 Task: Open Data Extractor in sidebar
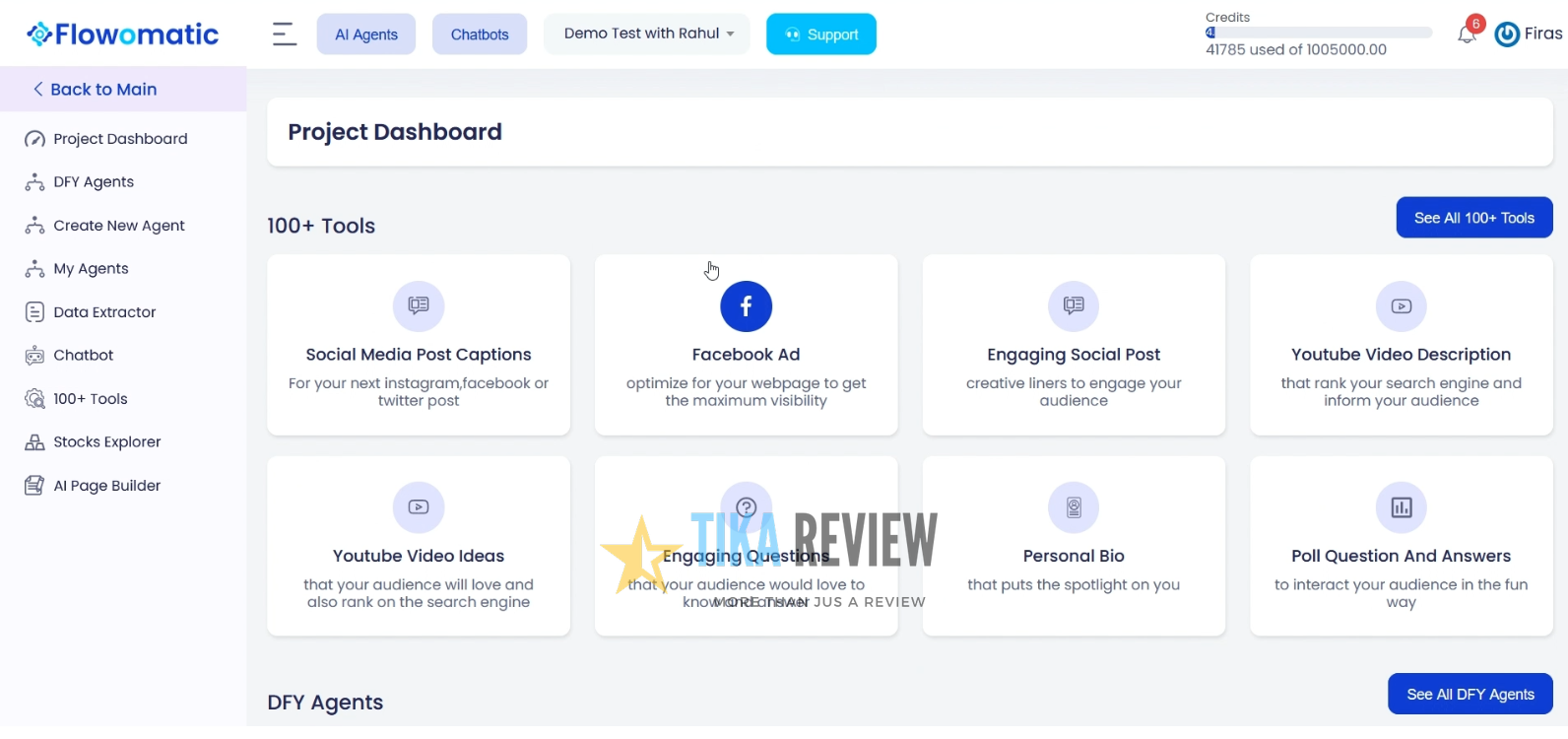pyautogui.click(x=104, y=312)
